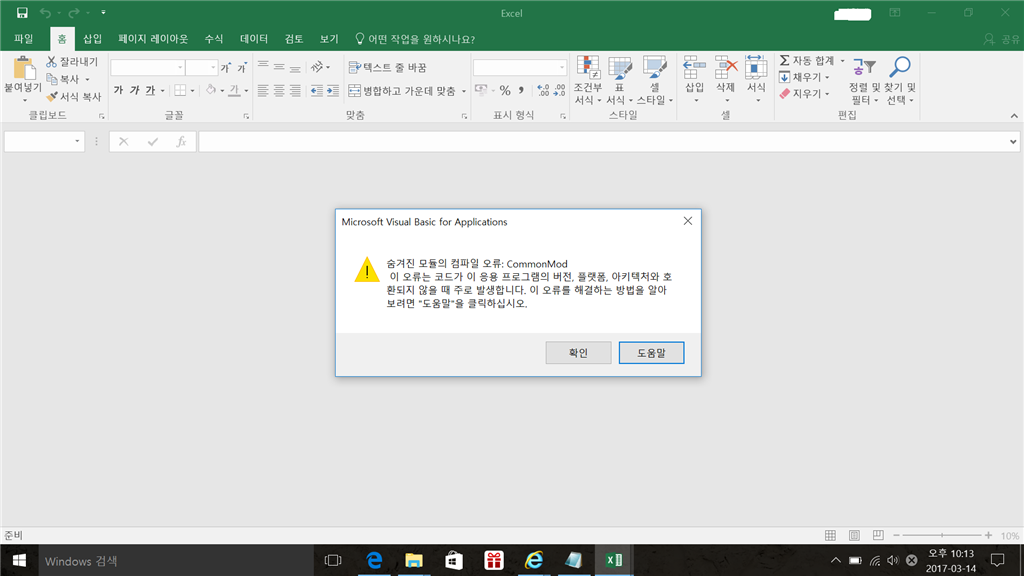Open Cell Styles (셀 스타일)
Image resolution: width=1024 pixels, height=576 pixels.
tap(654, 80)
